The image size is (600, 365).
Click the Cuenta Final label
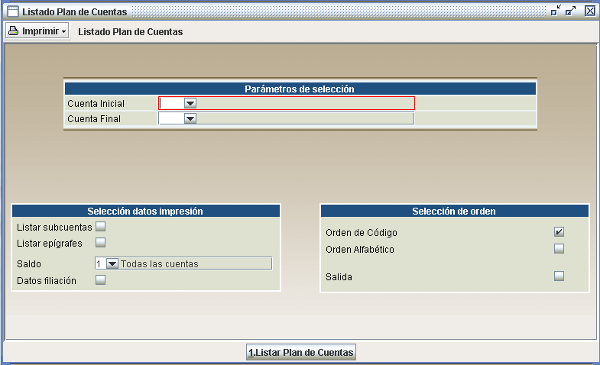pos(94,119)
